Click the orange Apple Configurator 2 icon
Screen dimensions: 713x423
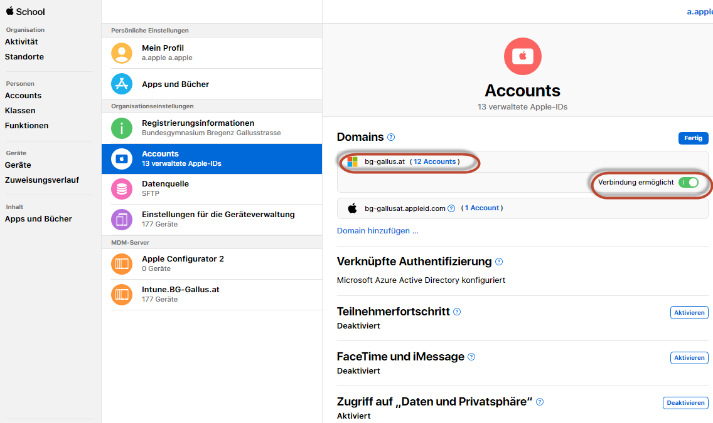point(122,264)
